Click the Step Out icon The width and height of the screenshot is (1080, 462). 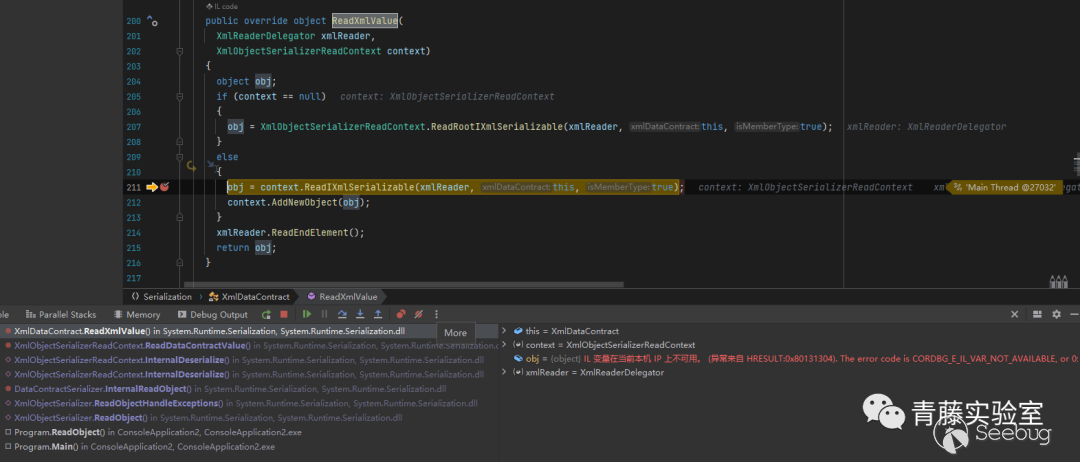click(376, 314)
